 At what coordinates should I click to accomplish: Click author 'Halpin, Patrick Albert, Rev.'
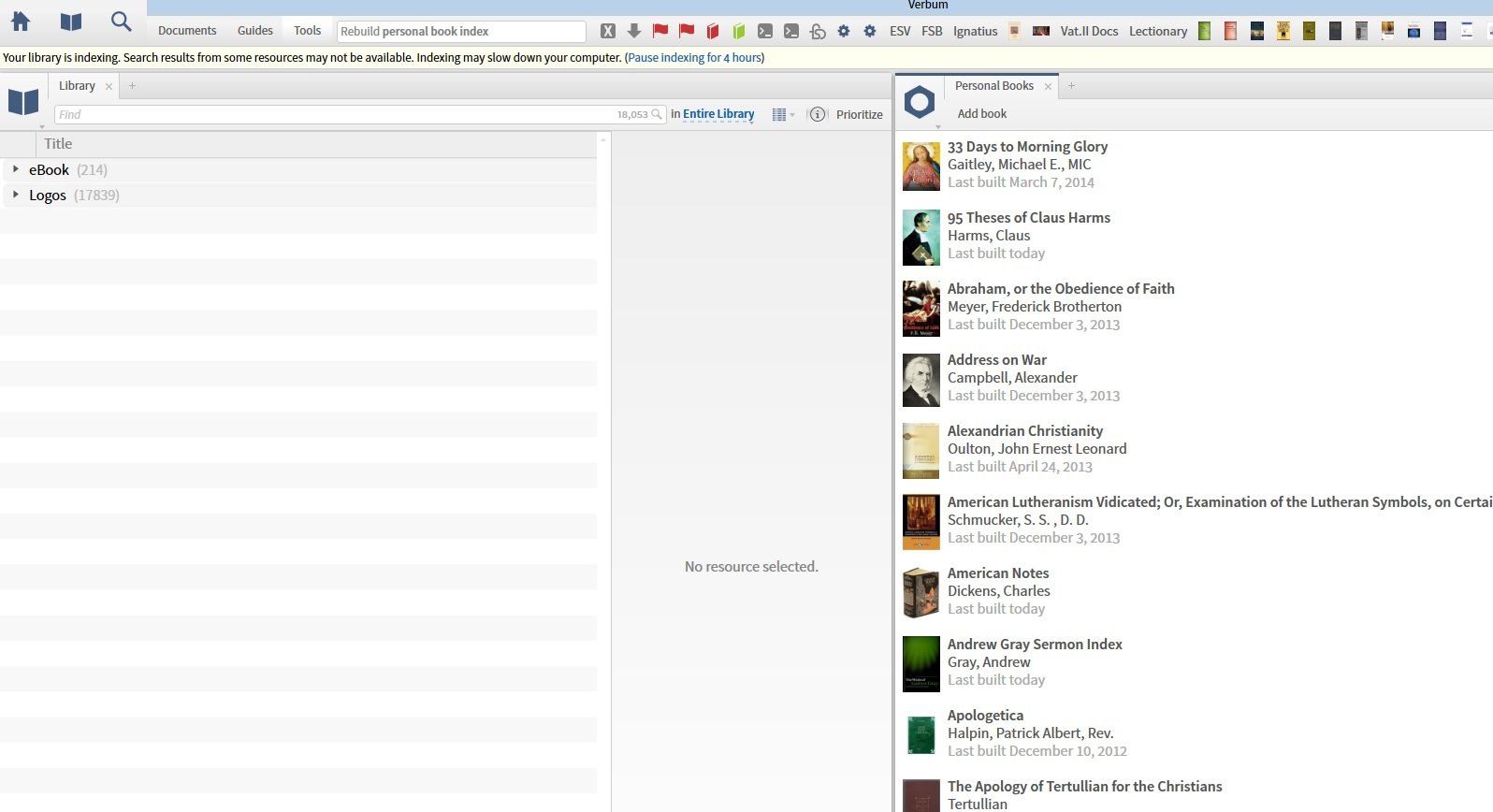[1030, 732]
